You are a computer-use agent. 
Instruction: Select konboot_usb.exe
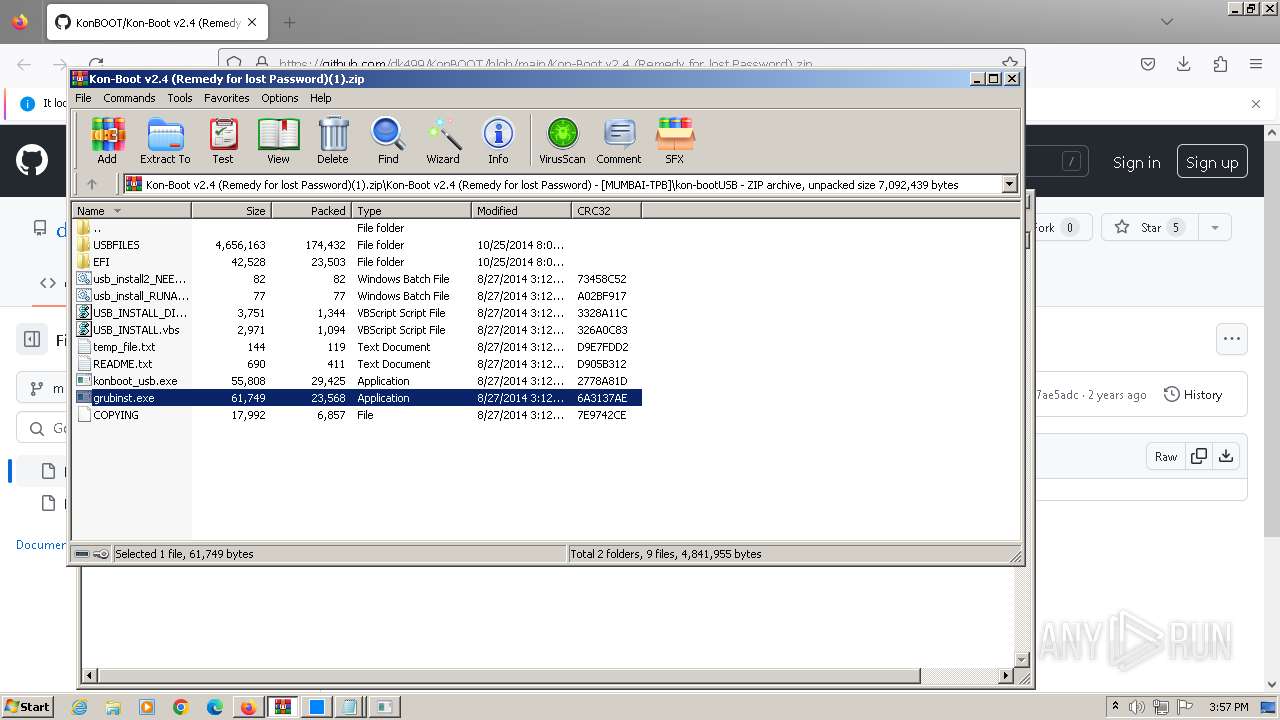click(x=357, y=381)
